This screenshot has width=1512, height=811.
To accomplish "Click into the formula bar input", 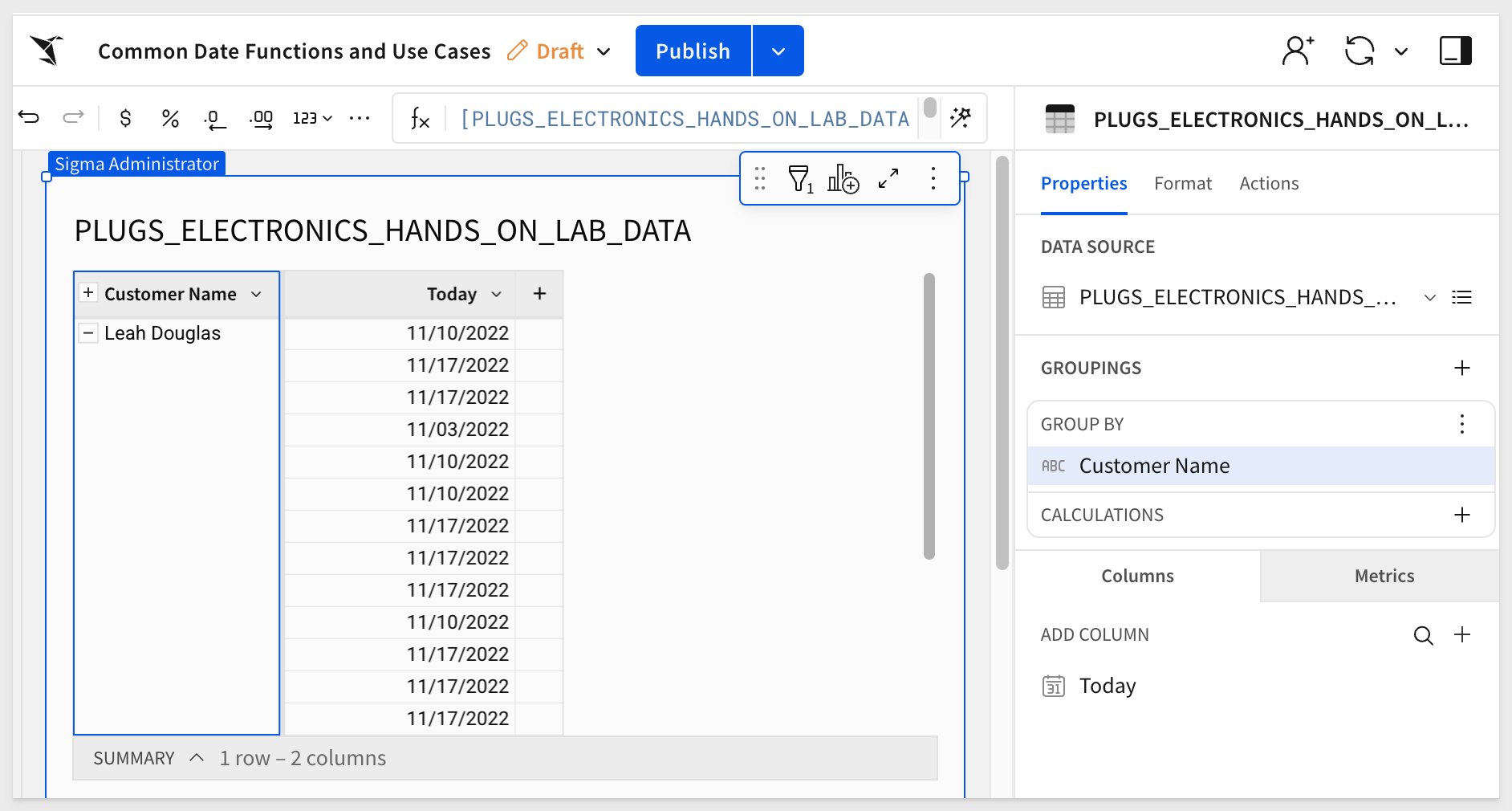I will (x=685, y=119).
